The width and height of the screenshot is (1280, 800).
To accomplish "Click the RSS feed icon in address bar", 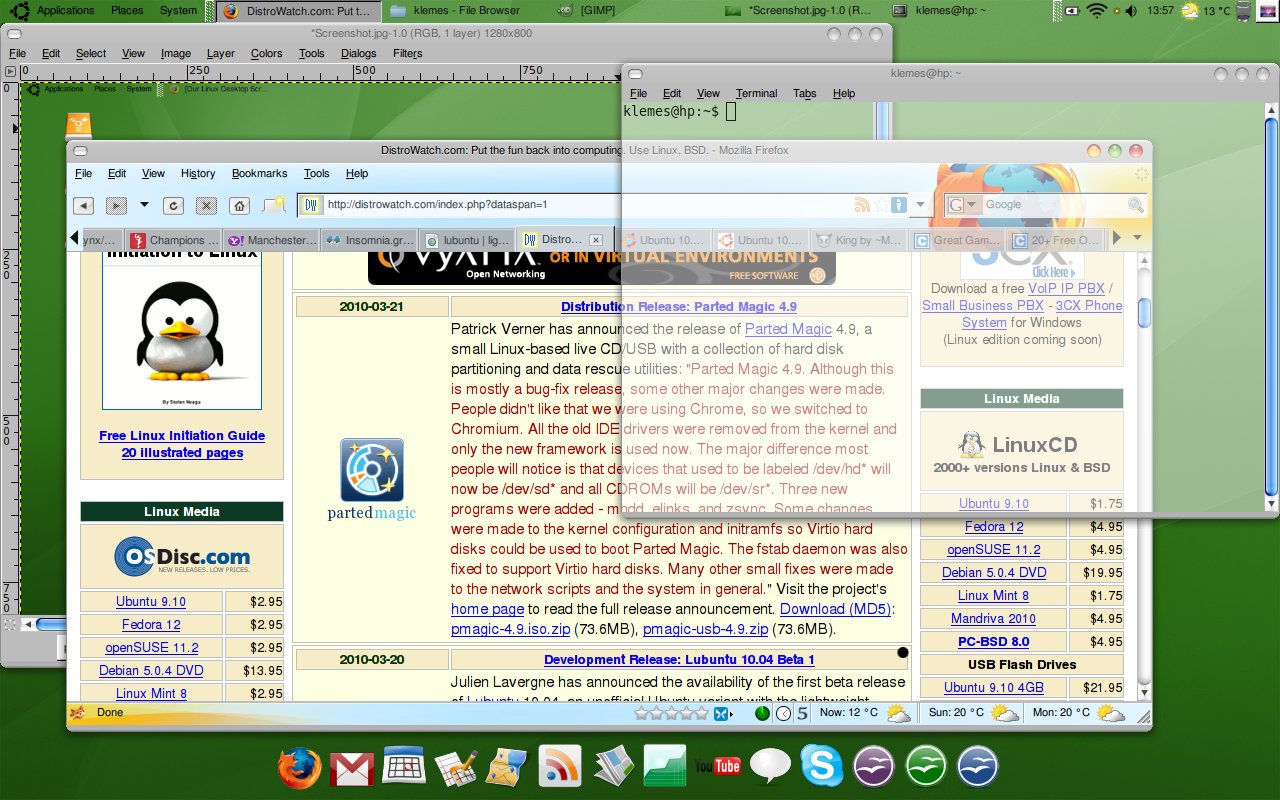I will (x=862, y=205).
